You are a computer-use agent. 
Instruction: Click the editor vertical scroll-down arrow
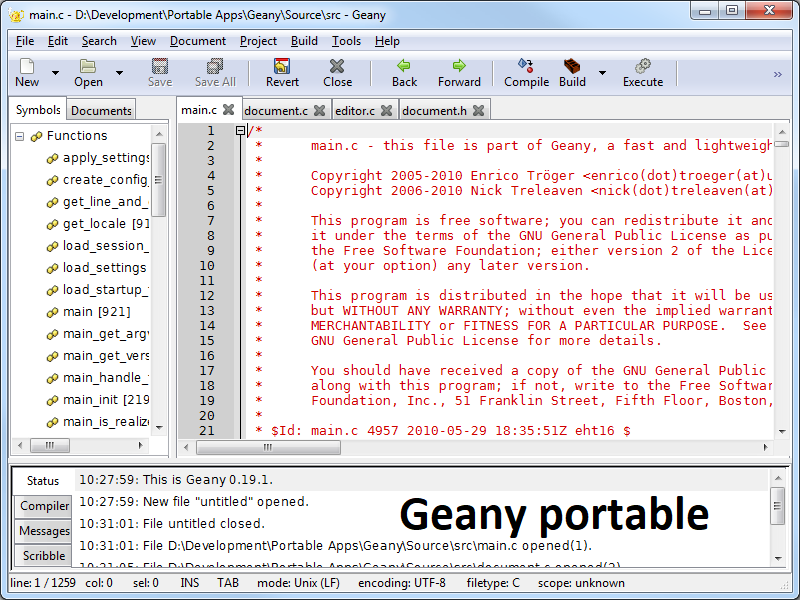782,432
